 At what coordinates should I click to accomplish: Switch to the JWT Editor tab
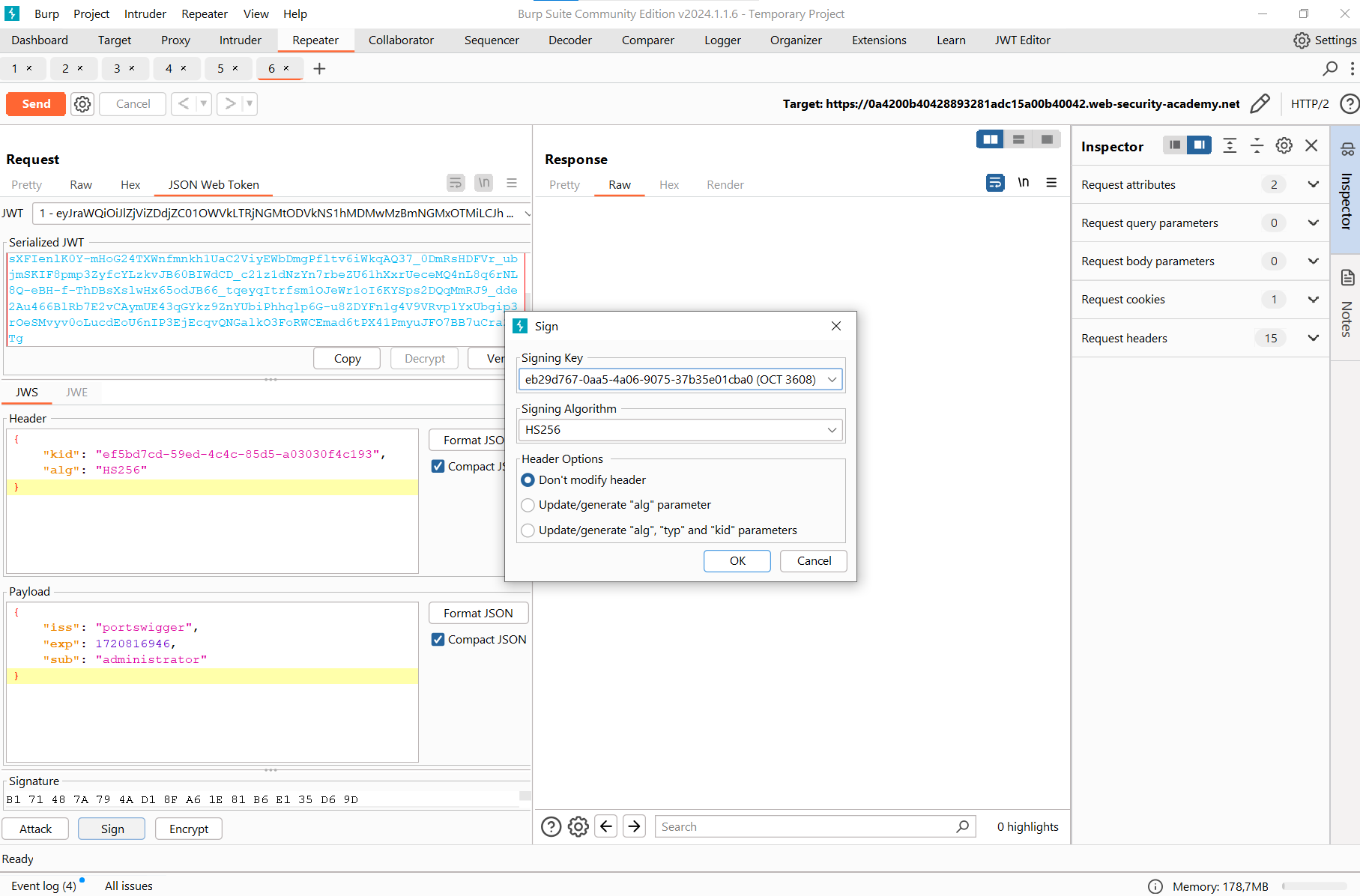(x=1022, y=40)
